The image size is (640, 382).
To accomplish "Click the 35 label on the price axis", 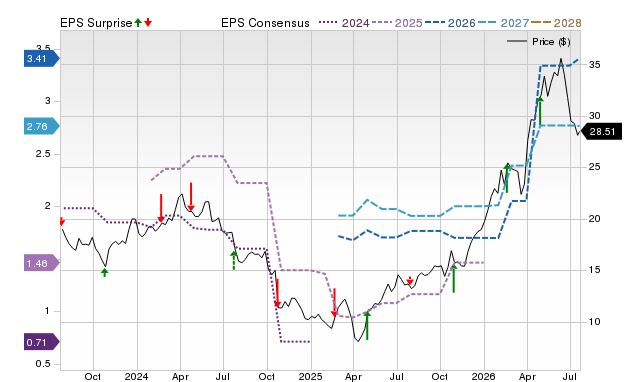I will 594,64.
